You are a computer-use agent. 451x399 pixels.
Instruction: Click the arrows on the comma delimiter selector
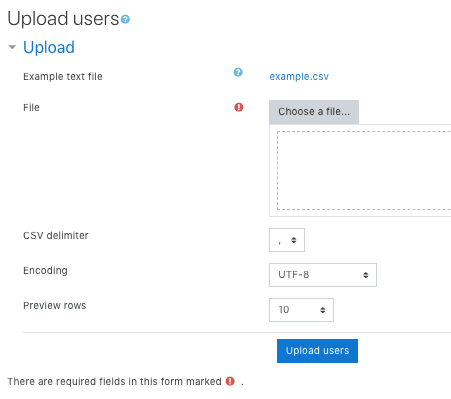(294, 240)
